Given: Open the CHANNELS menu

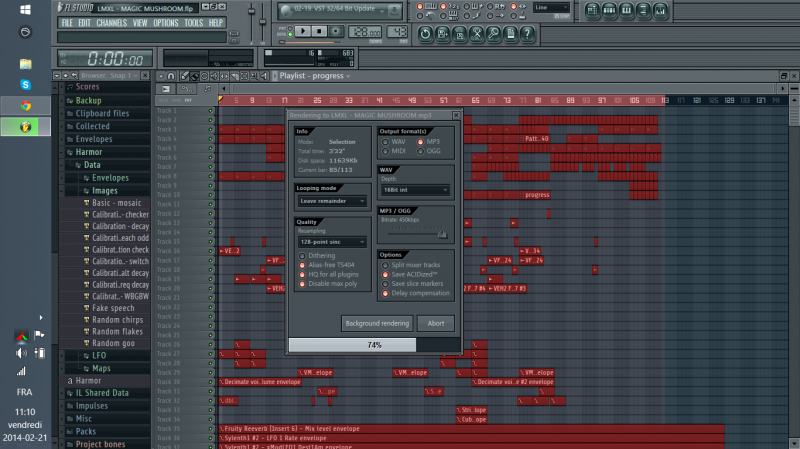Looking at the screenshot, I should [112, 23].
